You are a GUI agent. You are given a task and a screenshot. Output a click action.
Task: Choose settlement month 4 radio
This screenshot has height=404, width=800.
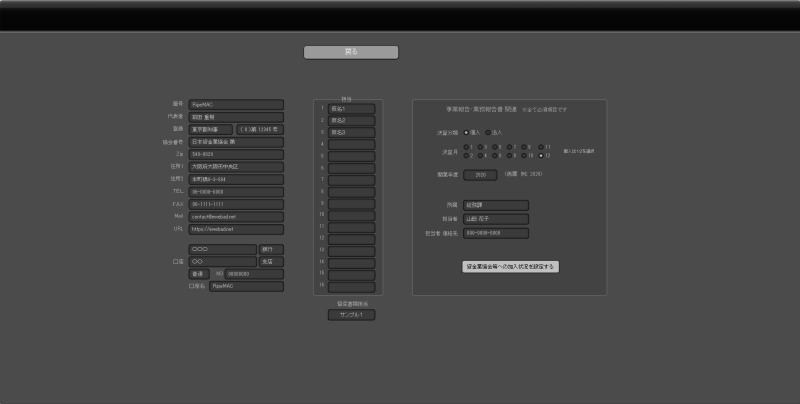(480, 156)
